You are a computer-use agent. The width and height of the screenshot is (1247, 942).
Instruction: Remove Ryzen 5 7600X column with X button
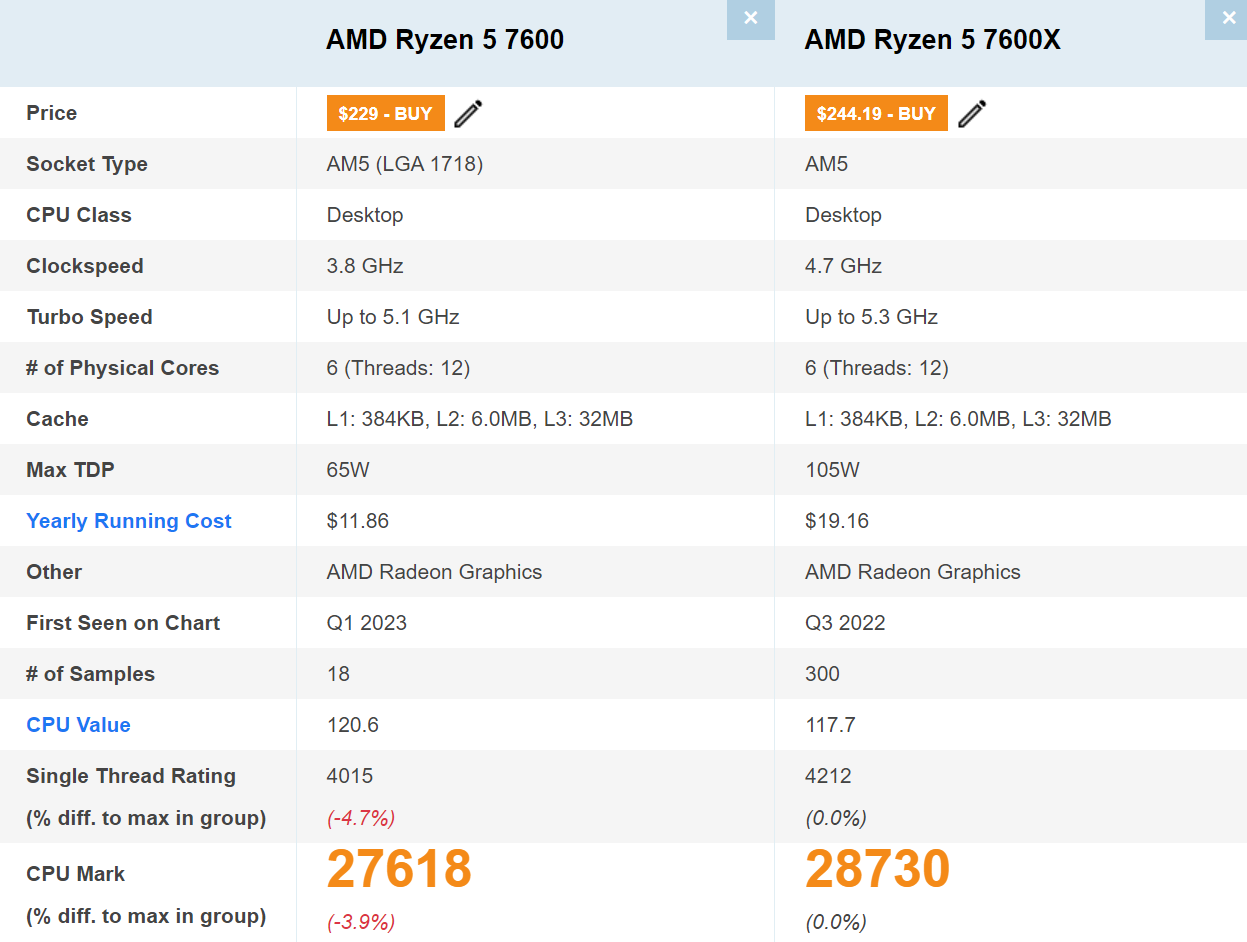1228,19
